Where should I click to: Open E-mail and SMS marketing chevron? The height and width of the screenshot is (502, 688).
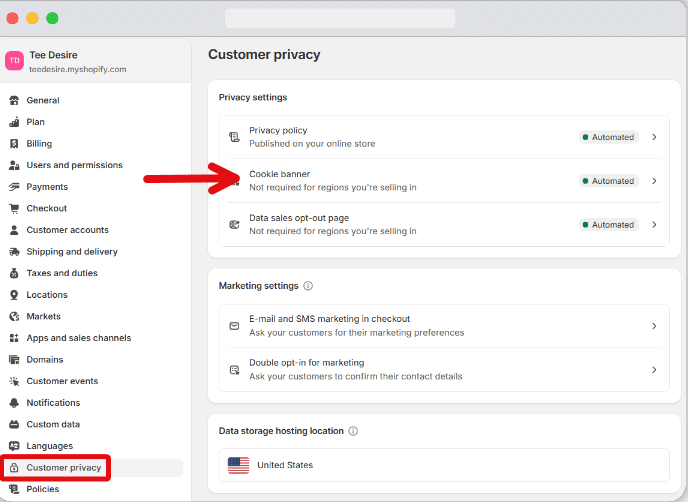pos(654,326)
